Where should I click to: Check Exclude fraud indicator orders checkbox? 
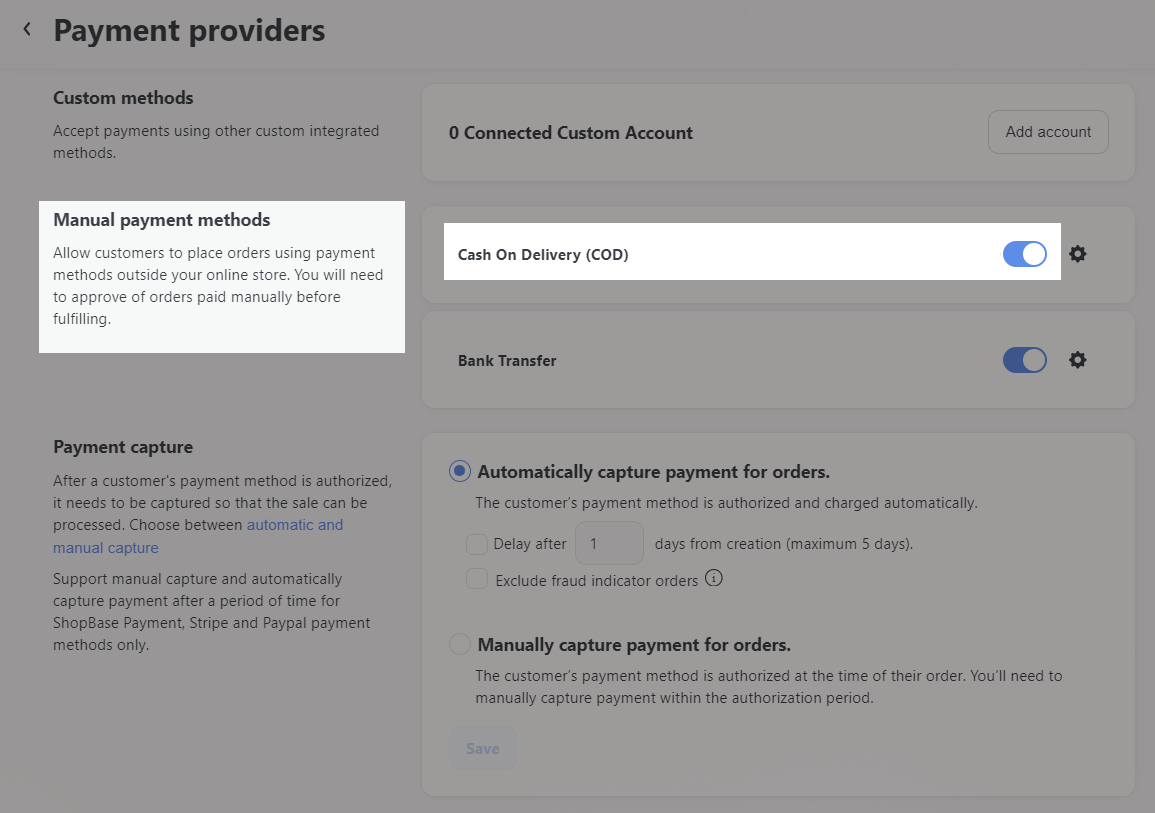(477, 579)
